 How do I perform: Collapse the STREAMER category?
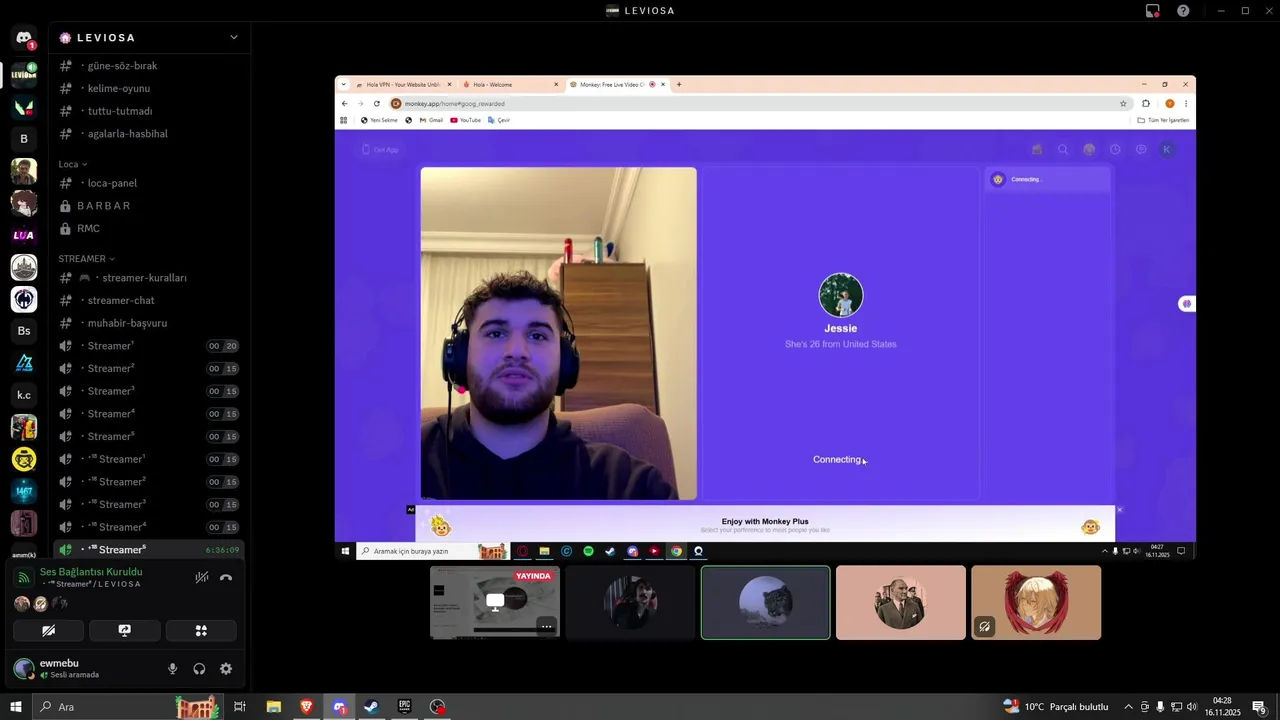[86, 258]
